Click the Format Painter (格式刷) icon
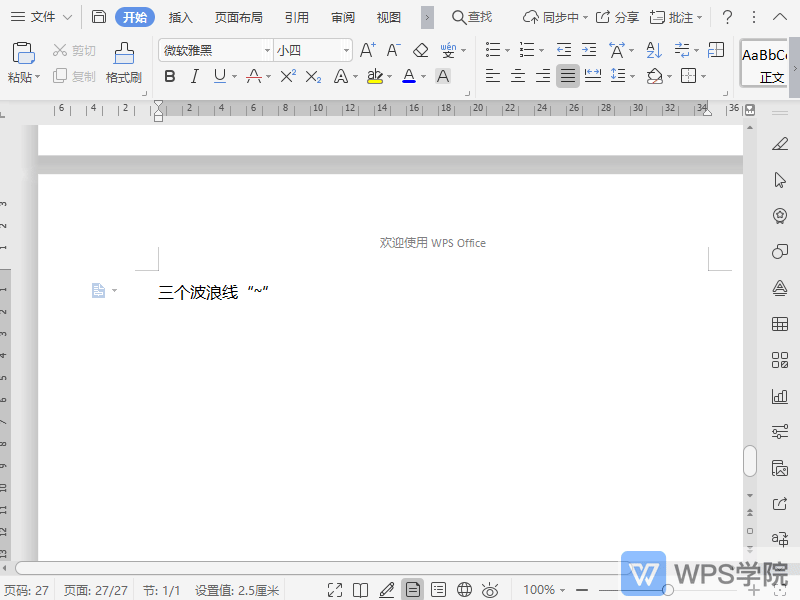800x600 pixels. pos(124,62)
